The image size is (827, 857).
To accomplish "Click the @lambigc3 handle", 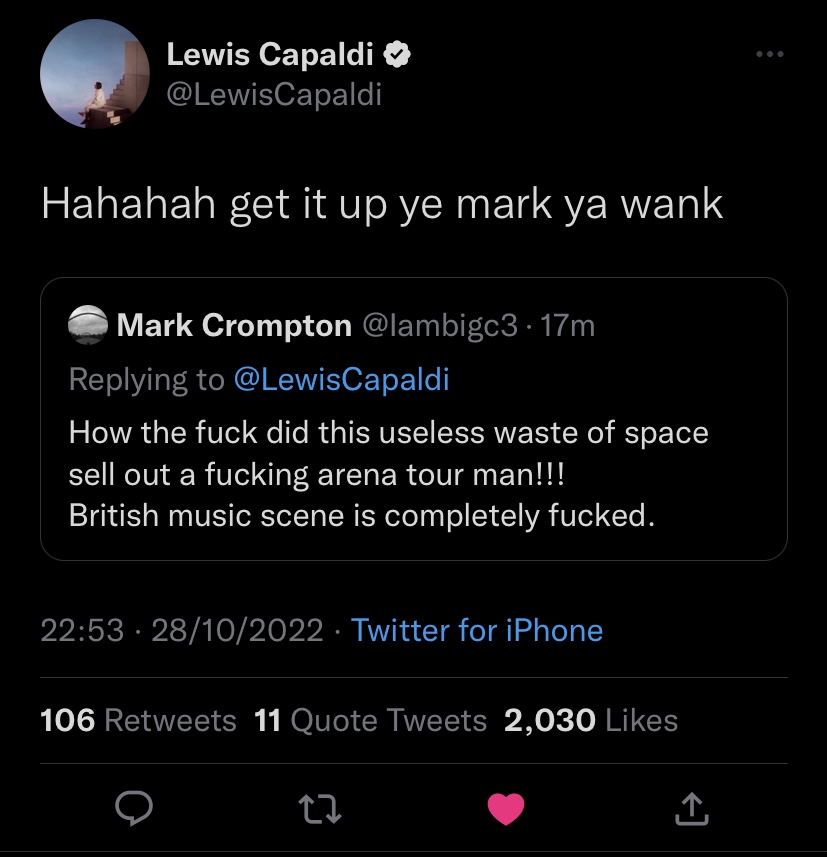I will click(x=440, y=326).
